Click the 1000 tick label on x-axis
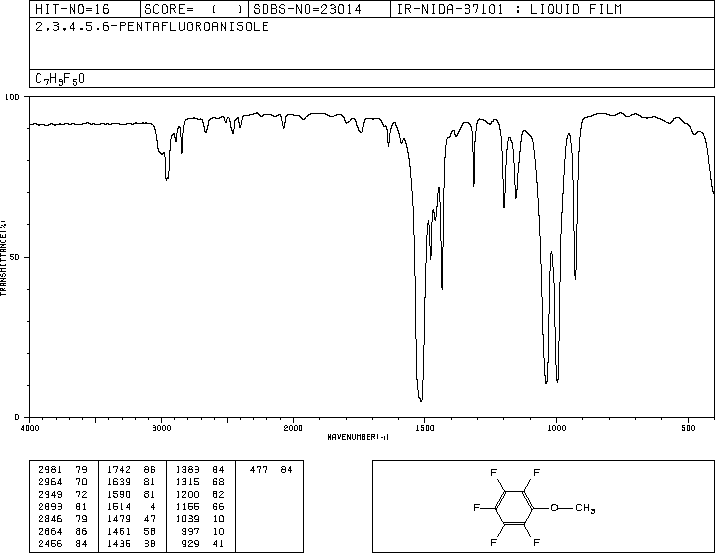715x553 pixels. tap(556, 428)
